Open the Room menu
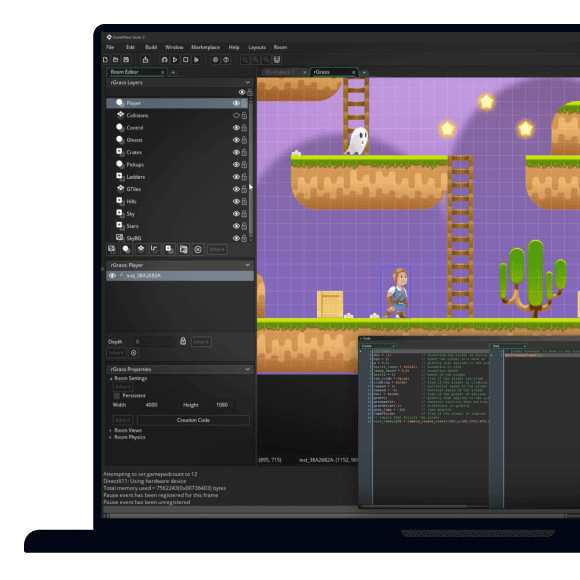Viewport: 580px width, 580px height. pyautogui.click(x=280, y=47)
